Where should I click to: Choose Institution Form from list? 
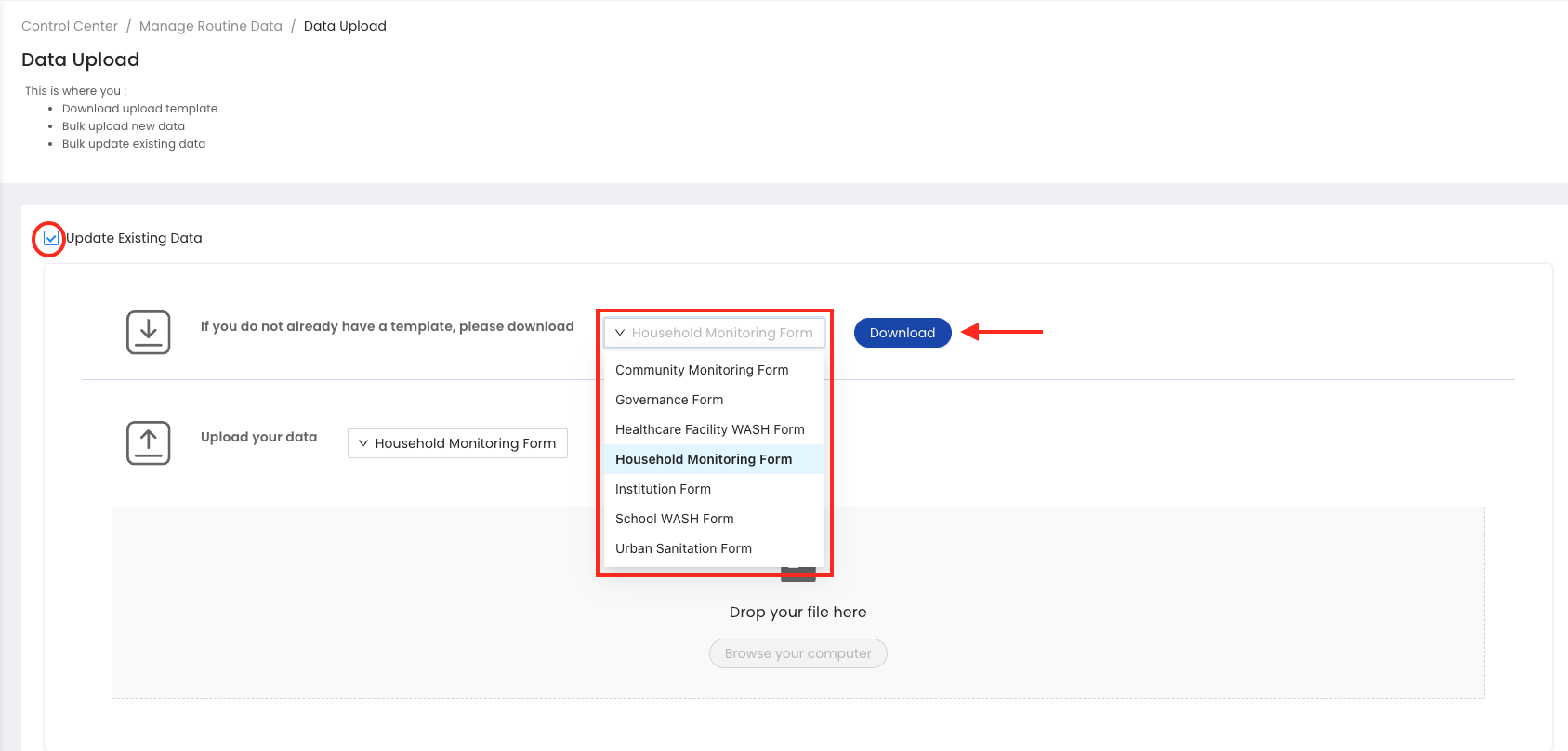714,489
